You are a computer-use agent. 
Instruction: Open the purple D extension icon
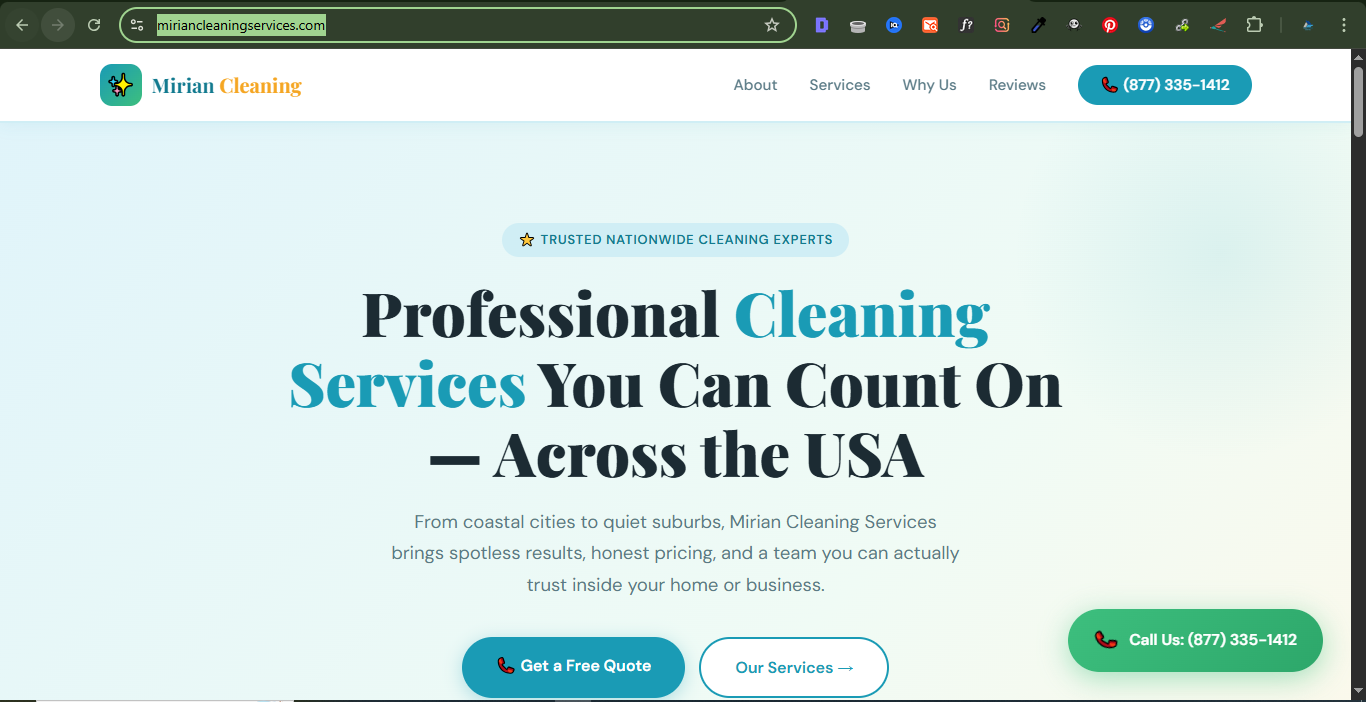(821, 25)
